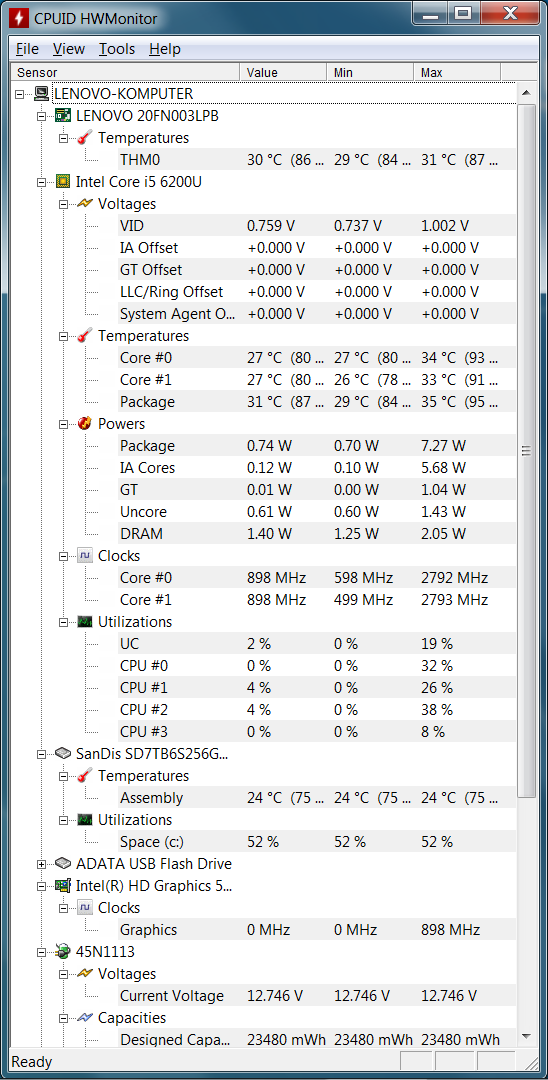Click the LENOVO-KOMPUTER computer icon
Image resolution: width=548 pixels, height=1080 pixels.
[x=41, y=94]
